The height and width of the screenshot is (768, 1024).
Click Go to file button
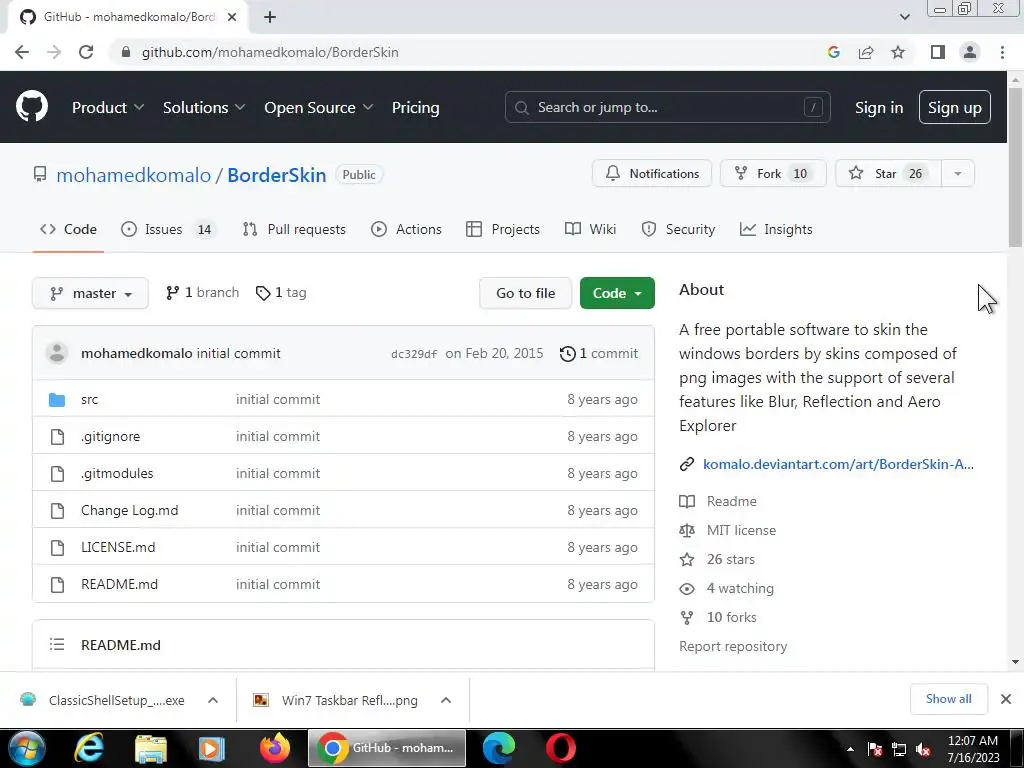click(525, 293)
